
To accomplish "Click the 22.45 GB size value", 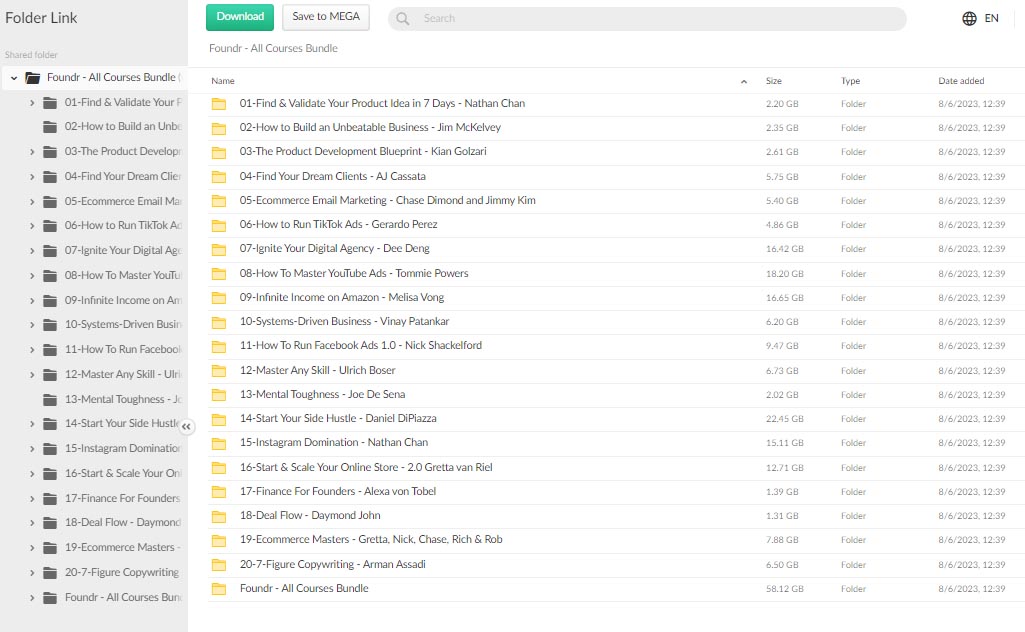I will pyautogui.click(x=784, y=419).
